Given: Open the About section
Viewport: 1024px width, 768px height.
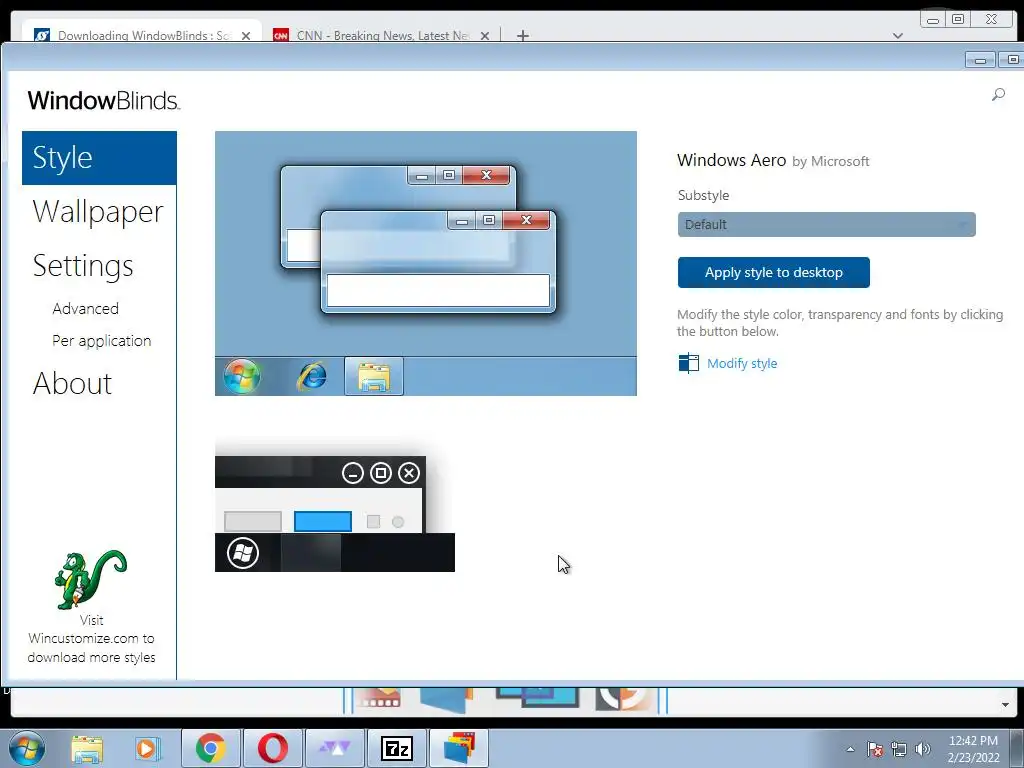Looking at the screenshot, I should 72,383.
